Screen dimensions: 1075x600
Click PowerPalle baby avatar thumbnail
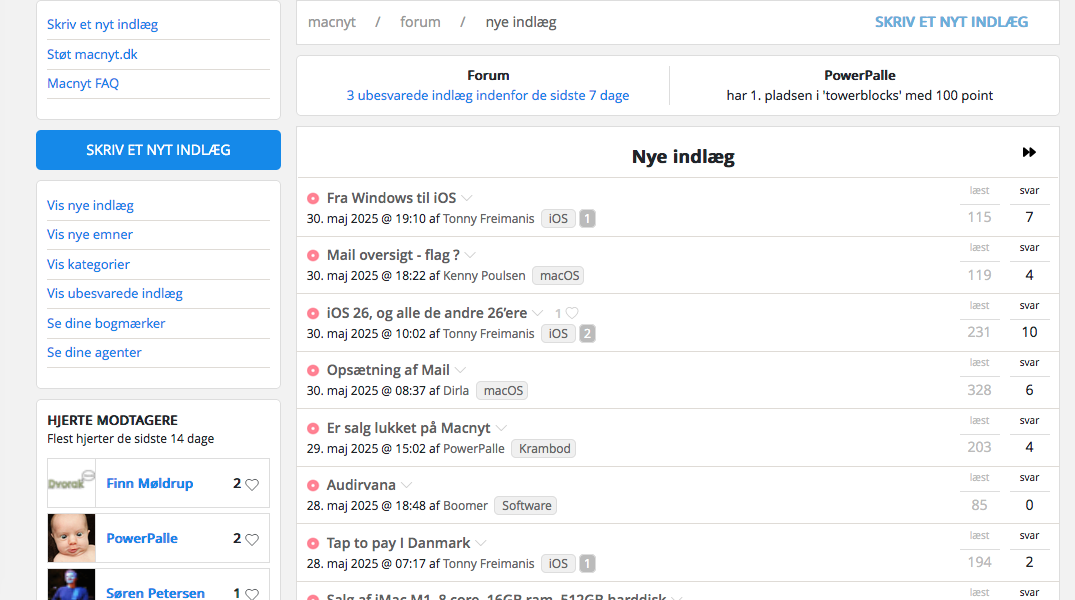[71, 538]
